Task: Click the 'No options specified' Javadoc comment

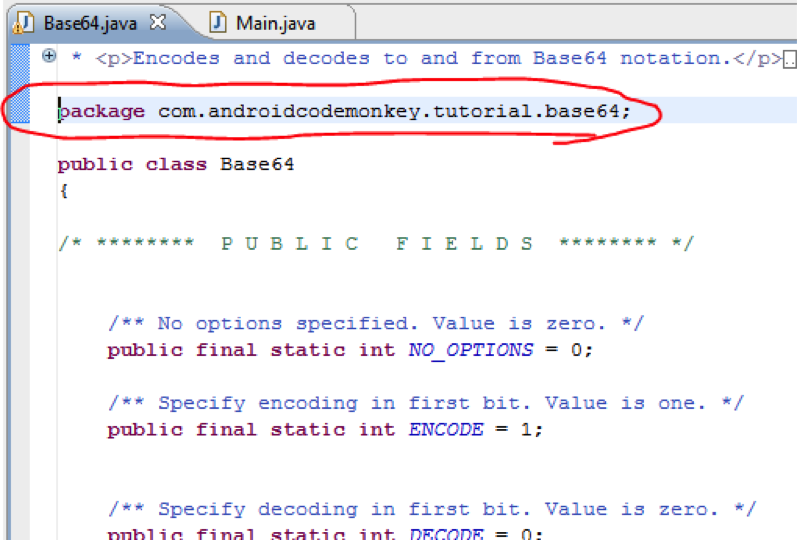Action: (x=376, y=323)
